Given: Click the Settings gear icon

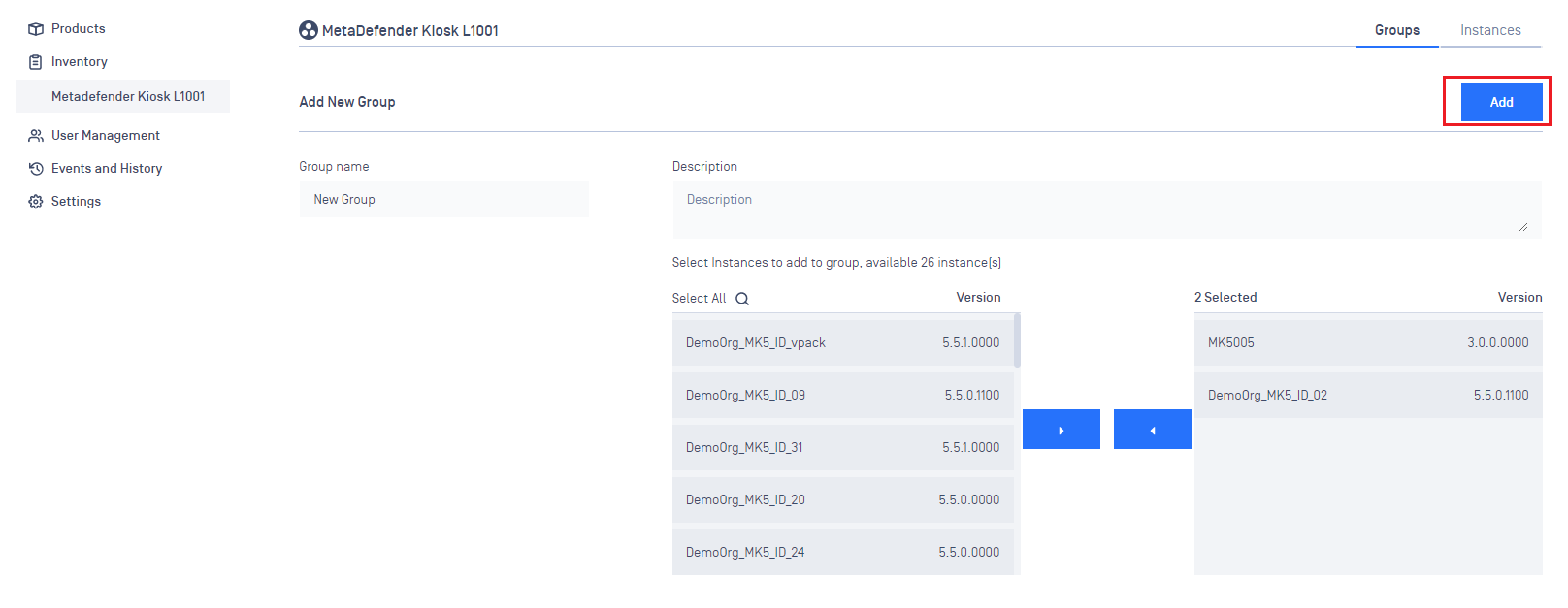Looking at the screenshot, I should (36, 202).
